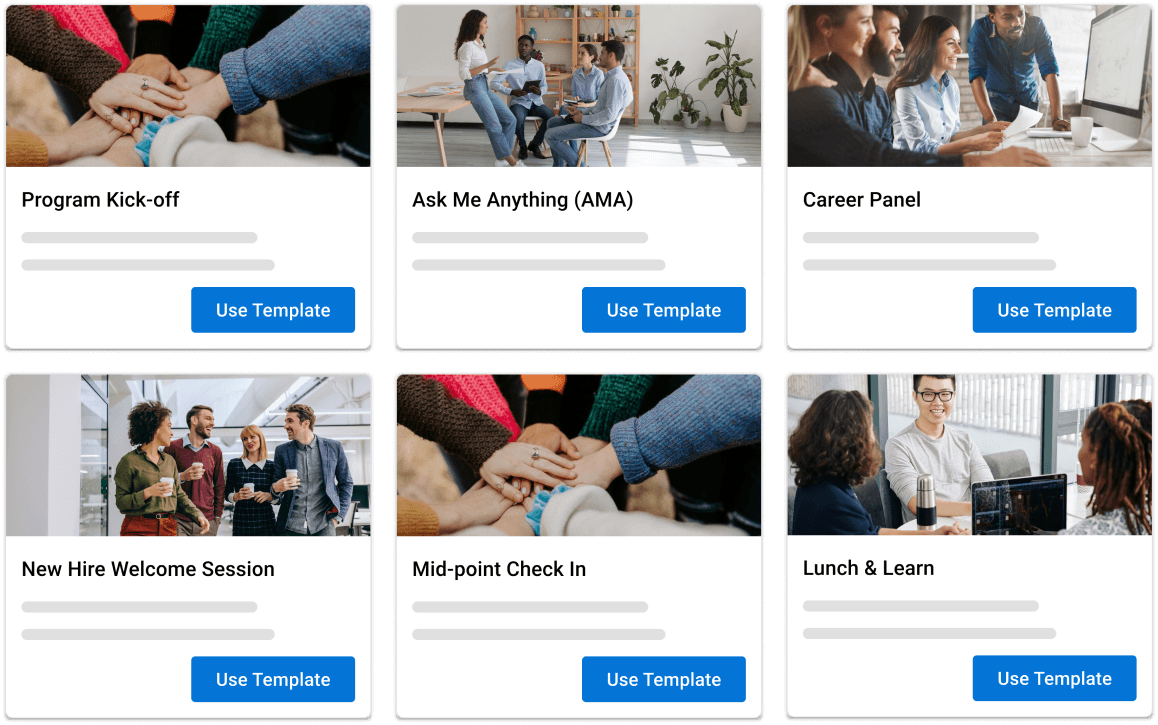Open the Lunch & Learn laptop meeting photo
Viewport: 1158px width, 725px height.
[970, 454]
